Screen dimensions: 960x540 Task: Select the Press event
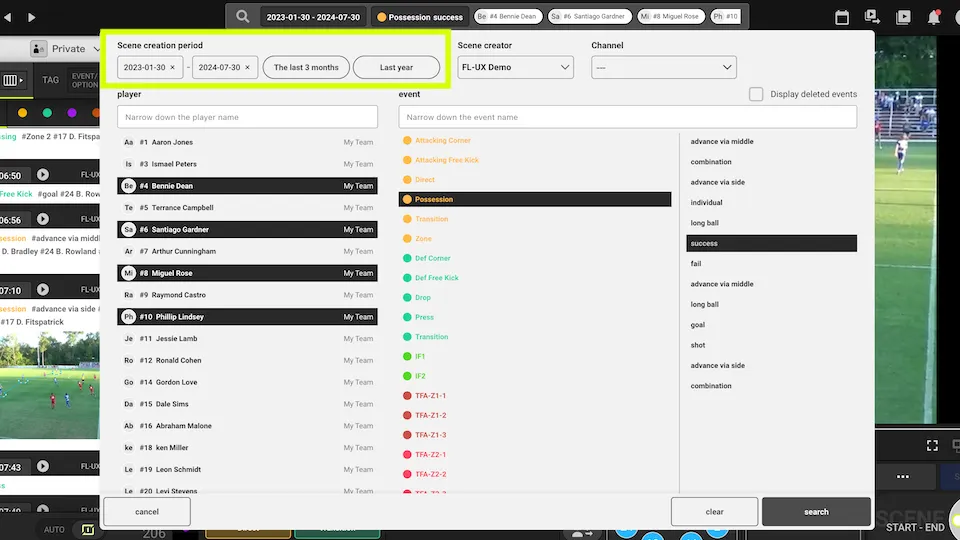click(x=534, y=317)
